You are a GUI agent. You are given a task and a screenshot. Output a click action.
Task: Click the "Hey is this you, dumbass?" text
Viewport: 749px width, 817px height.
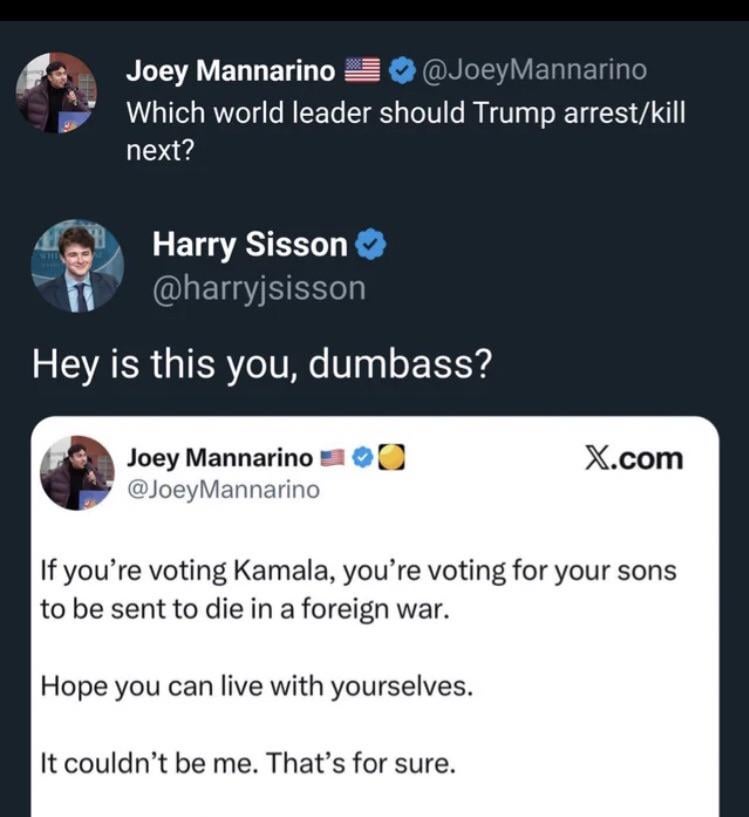click(262, 363)
